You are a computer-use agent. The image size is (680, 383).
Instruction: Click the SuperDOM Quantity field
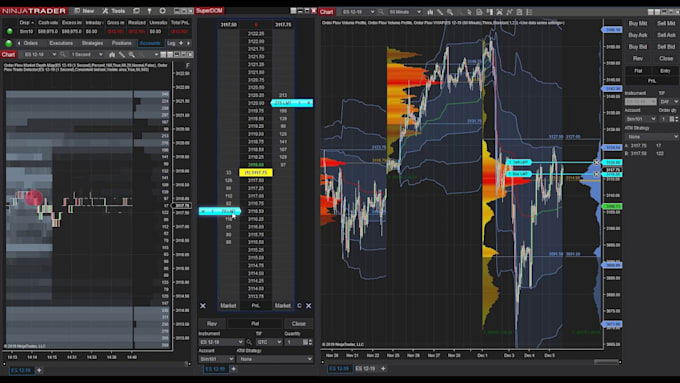click(294, 342)
